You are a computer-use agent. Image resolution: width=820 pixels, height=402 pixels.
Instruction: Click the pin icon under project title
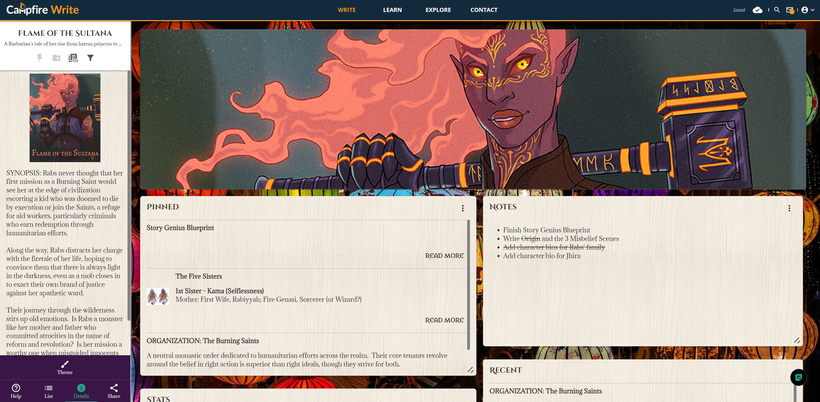41,58
